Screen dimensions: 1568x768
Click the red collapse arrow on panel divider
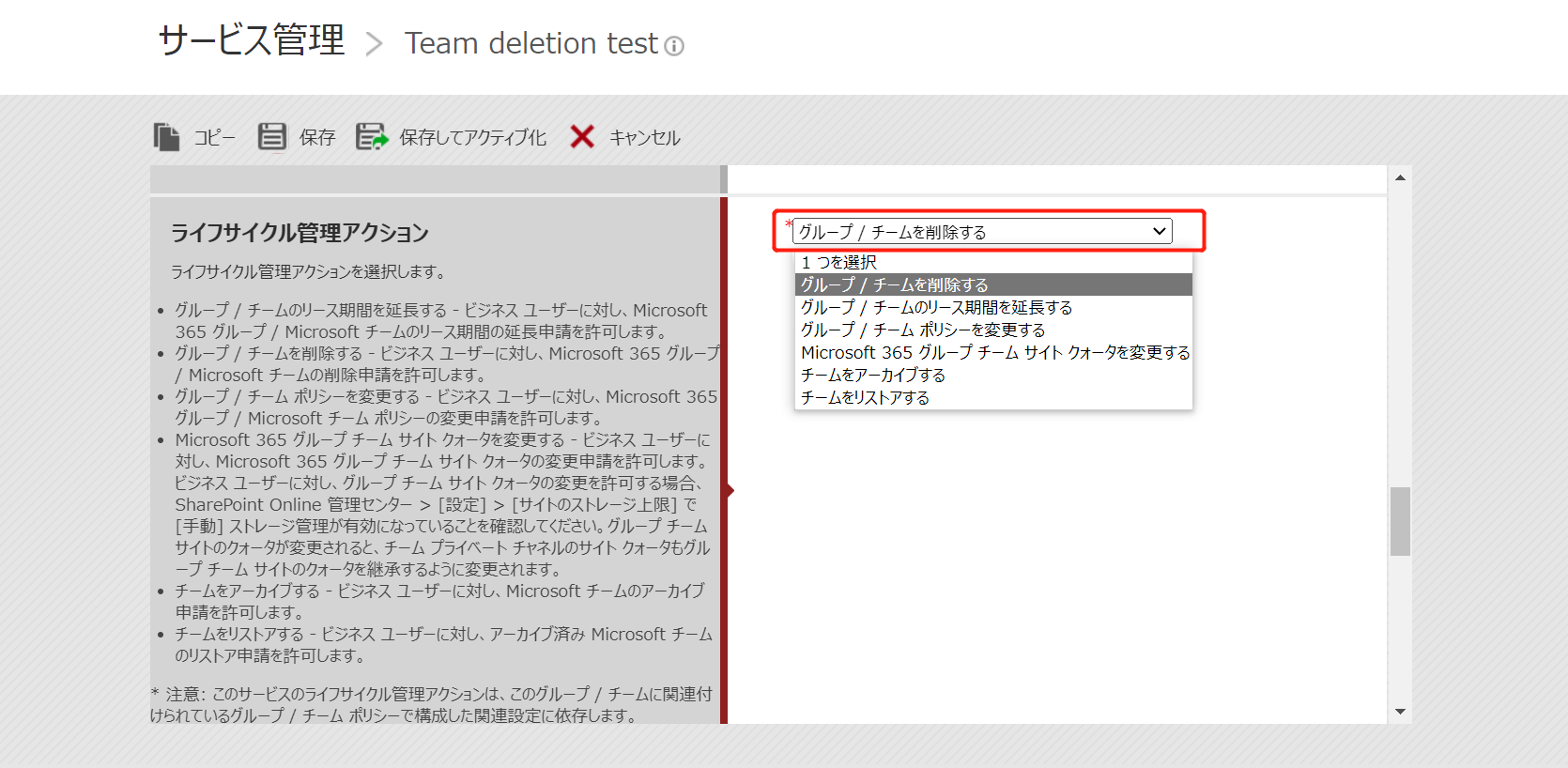(729, 490)
